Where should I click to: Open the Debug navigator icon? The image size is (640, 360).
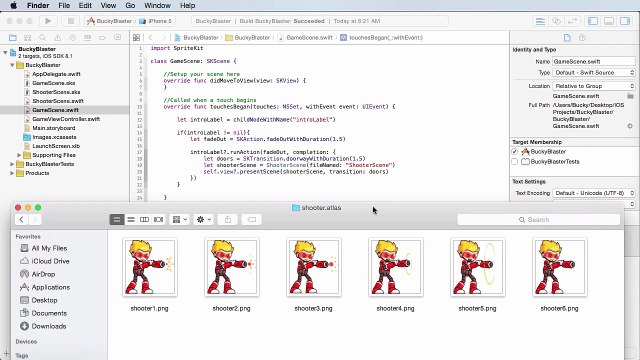87,38
